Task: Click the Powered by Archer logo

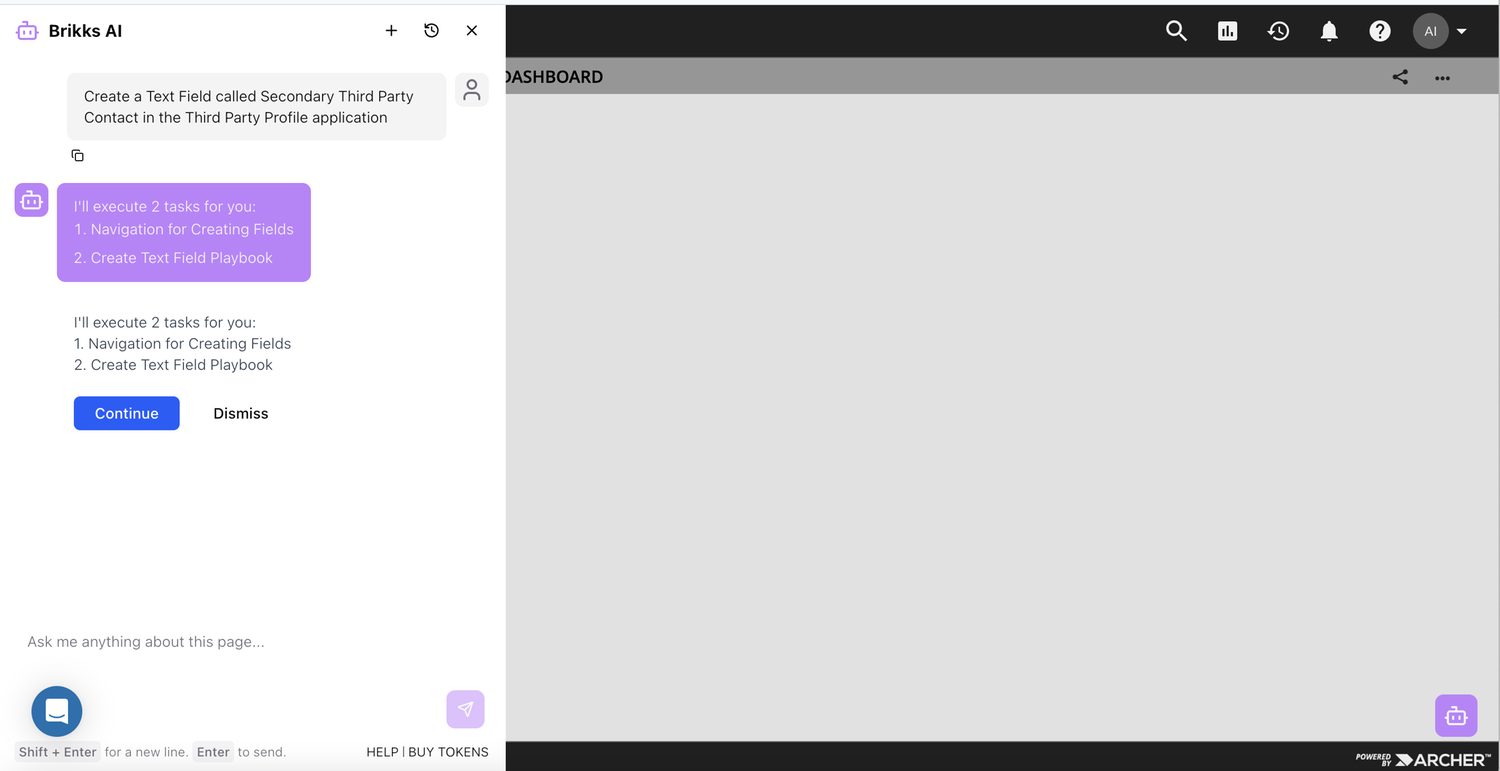Action: 1423,759
